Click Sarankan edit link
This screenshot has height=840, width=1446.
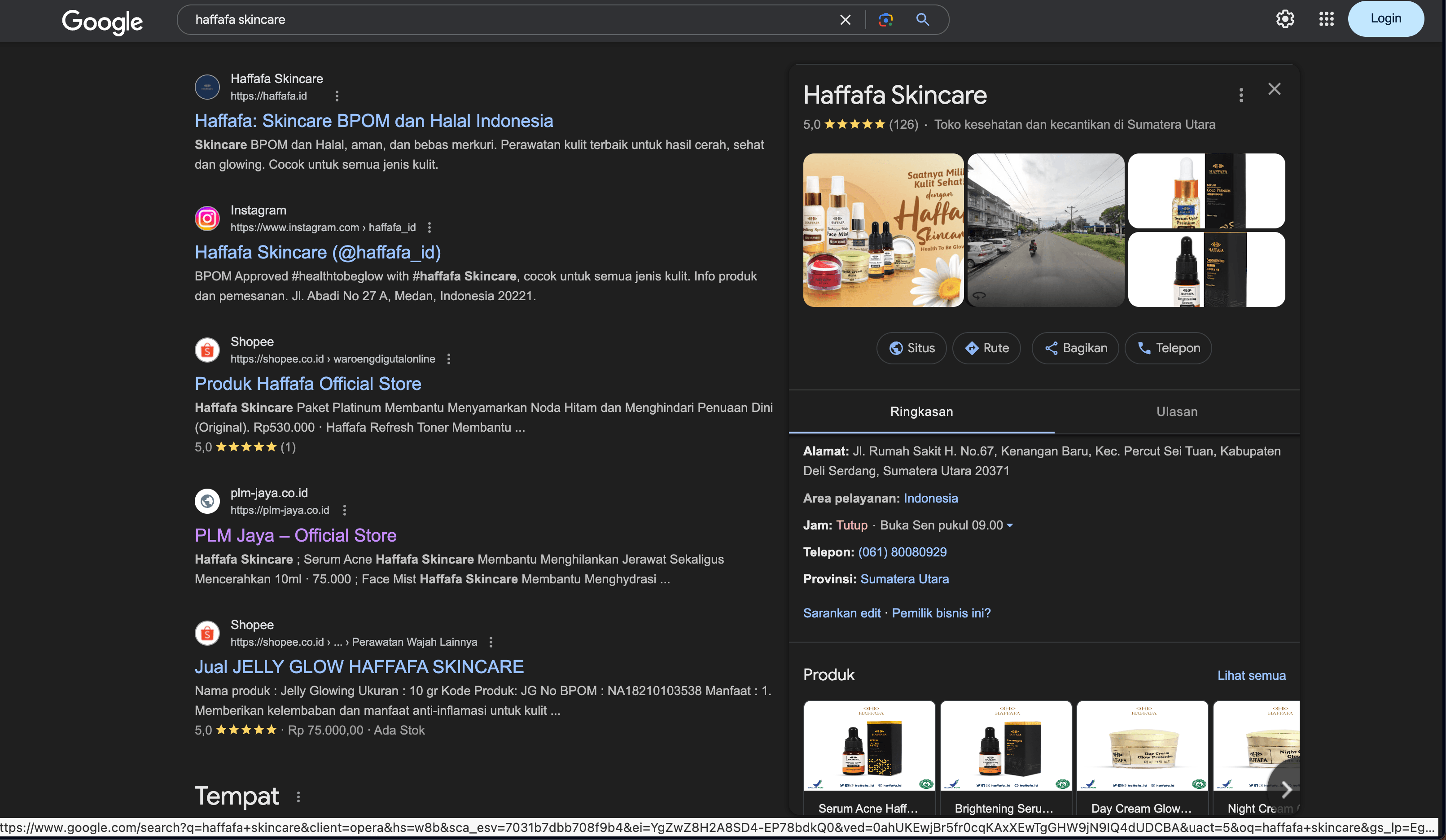point(842,613)
